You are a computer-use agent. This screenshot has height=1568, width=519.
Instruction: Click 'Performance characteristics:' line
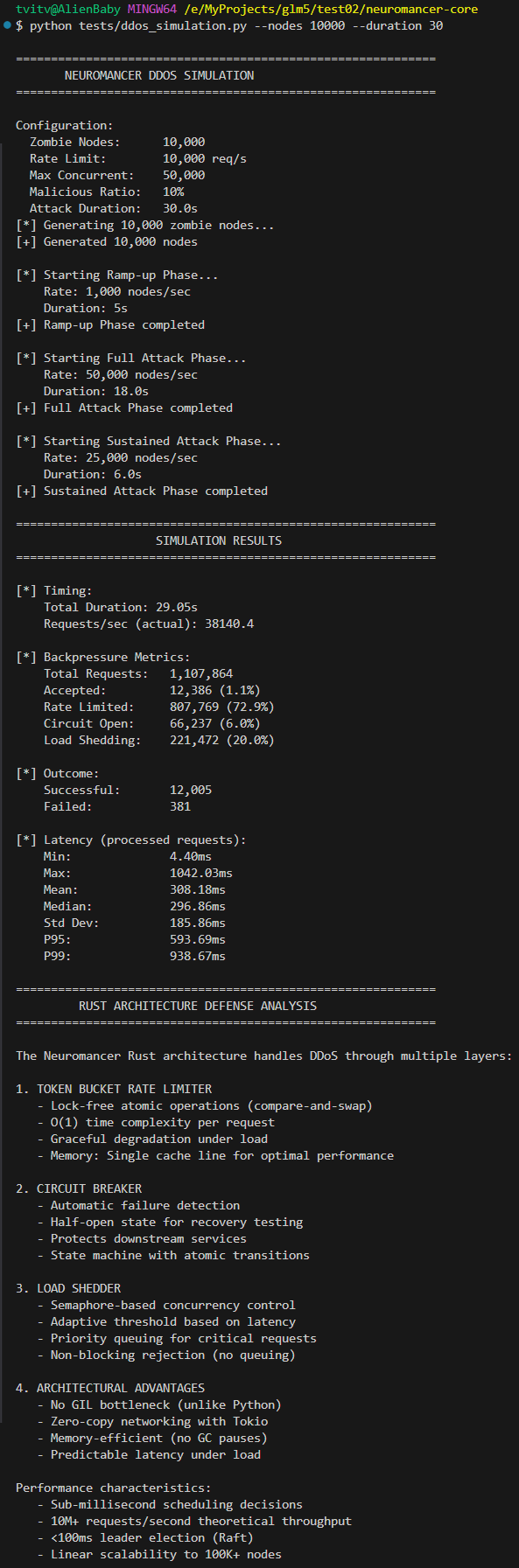point(114,1488)
